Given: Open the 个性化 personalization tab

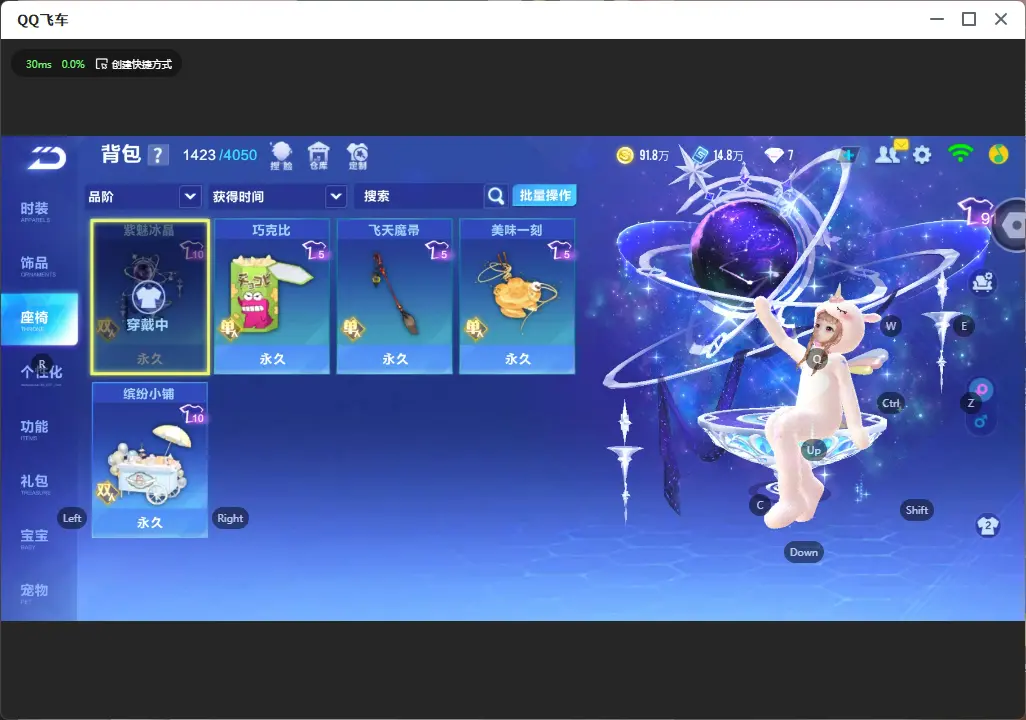Looking at the screenshot, I should pyautogui.click(x=41, y=373).
